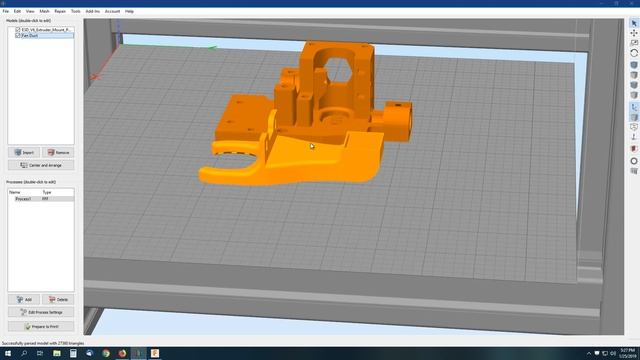This screenshot has width=640, height=360.
Task: Delete the selected process
Action: (x=58, y=299)
